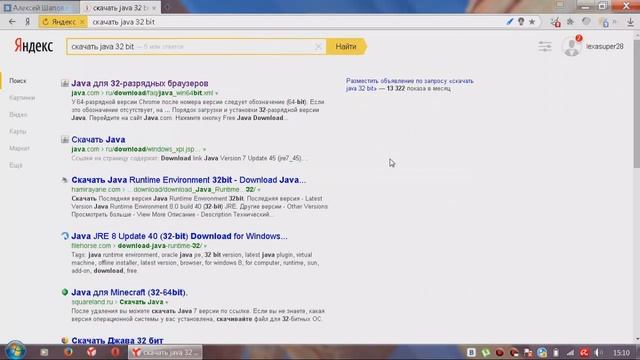Viewport: 640px width, 360px height.
Task: Click green favicon beside Java для Minecraft
Action: [x=64, y=292]
